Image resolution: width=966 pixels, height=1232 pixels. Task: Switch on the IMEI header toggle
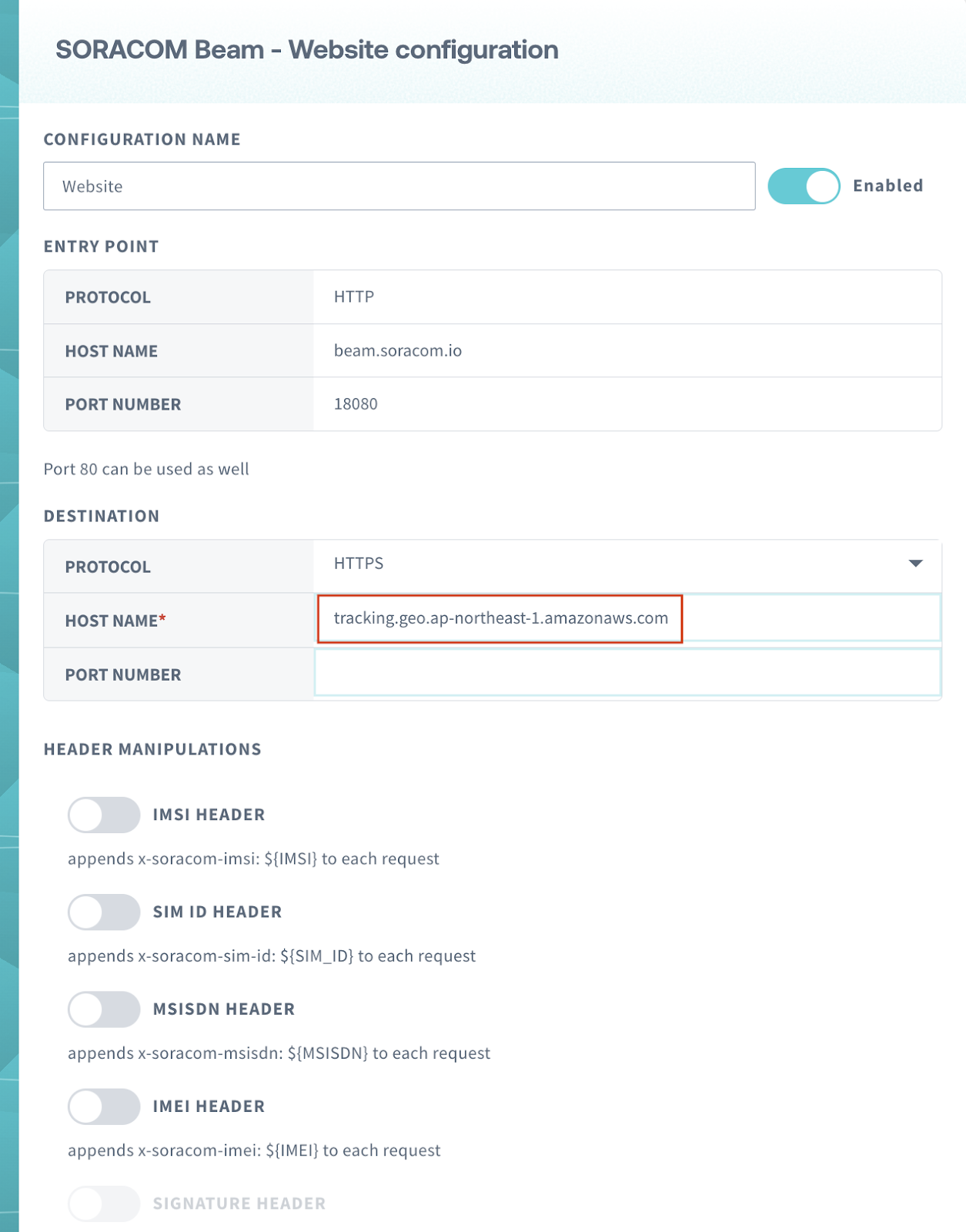104,1106
